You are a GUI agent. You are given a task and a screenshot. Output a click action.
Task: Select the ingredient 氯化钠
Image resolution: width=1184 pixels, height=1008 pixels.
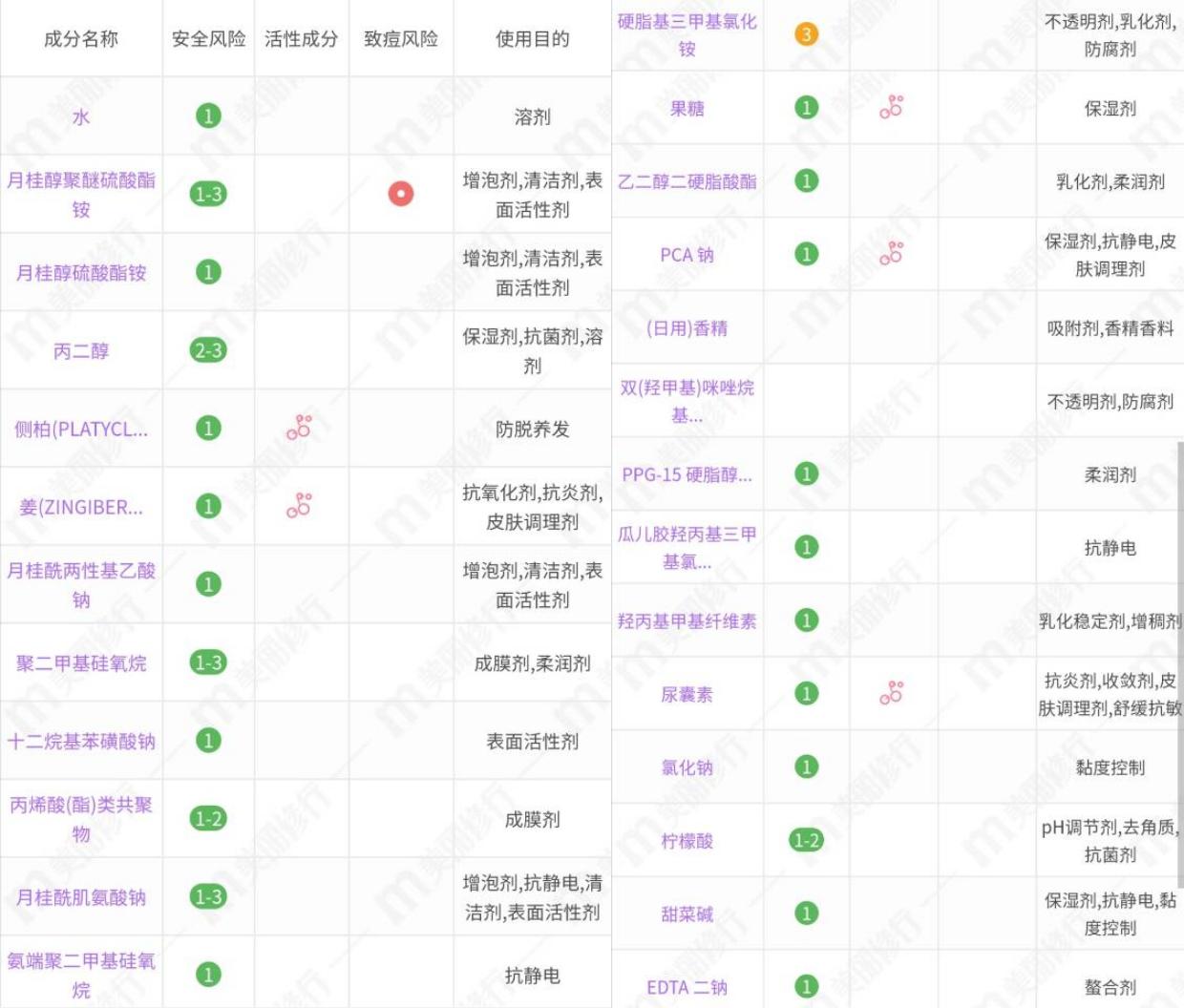[x=687, y=766]
